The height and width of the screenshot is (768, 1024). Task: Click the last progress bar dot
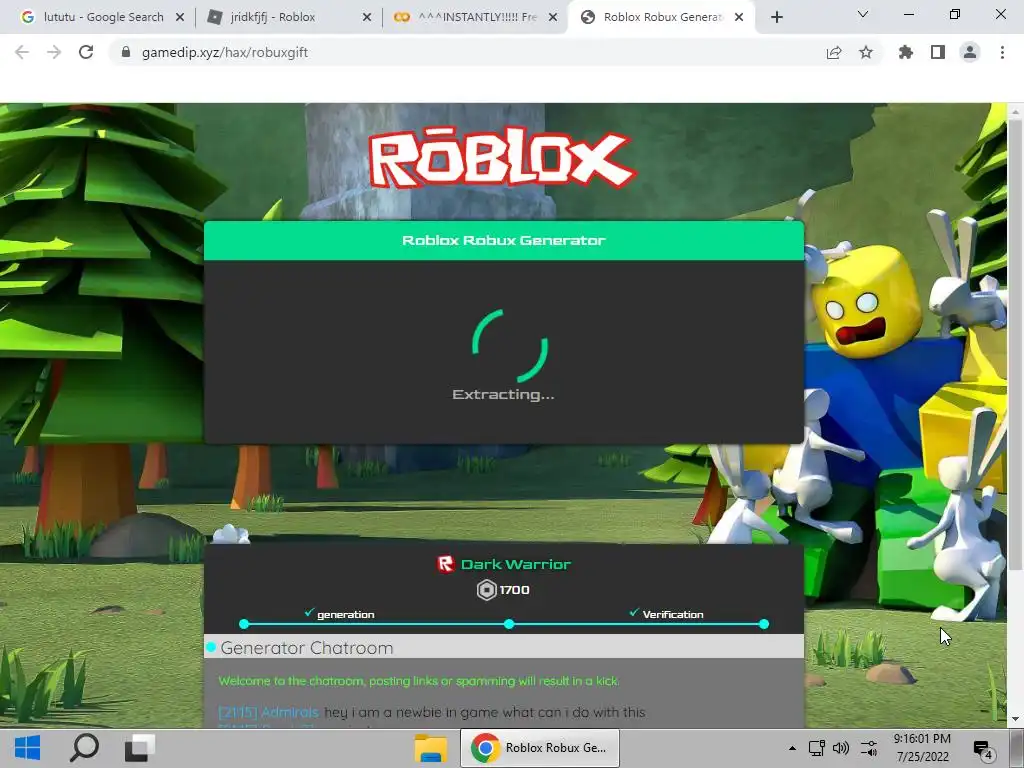764,624
